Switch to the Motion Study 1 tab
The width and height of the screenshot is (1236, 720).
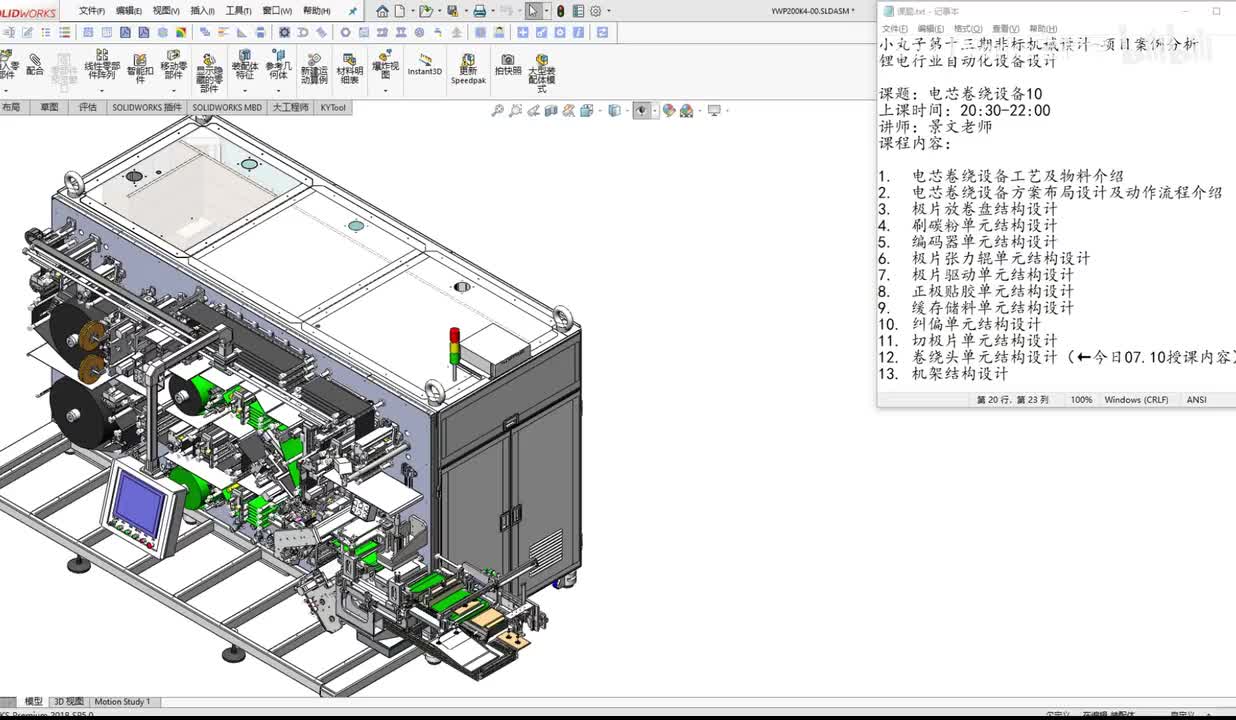(x=122, y=702)
